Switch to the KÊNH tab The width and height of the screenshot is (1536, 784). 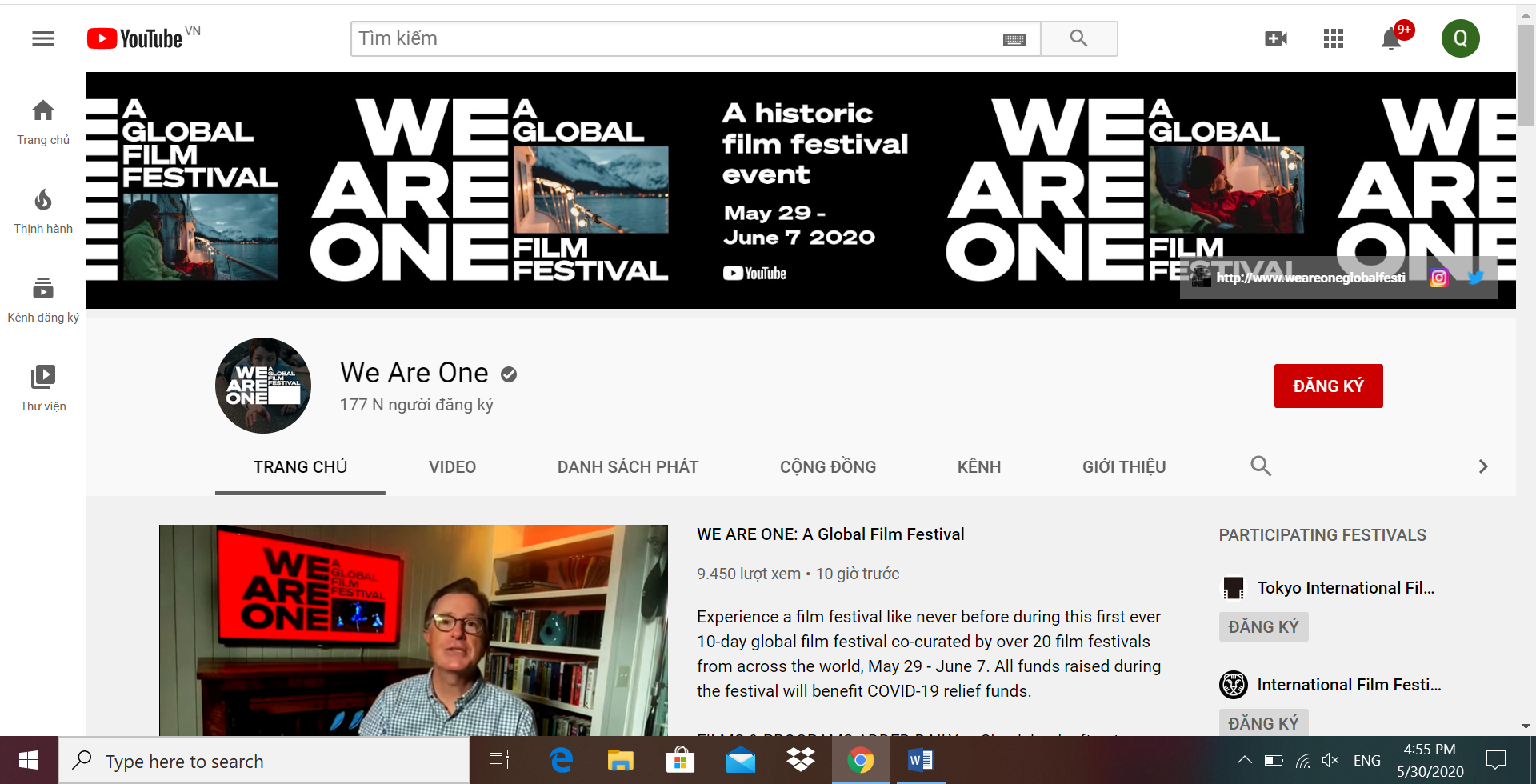(979, 466)
